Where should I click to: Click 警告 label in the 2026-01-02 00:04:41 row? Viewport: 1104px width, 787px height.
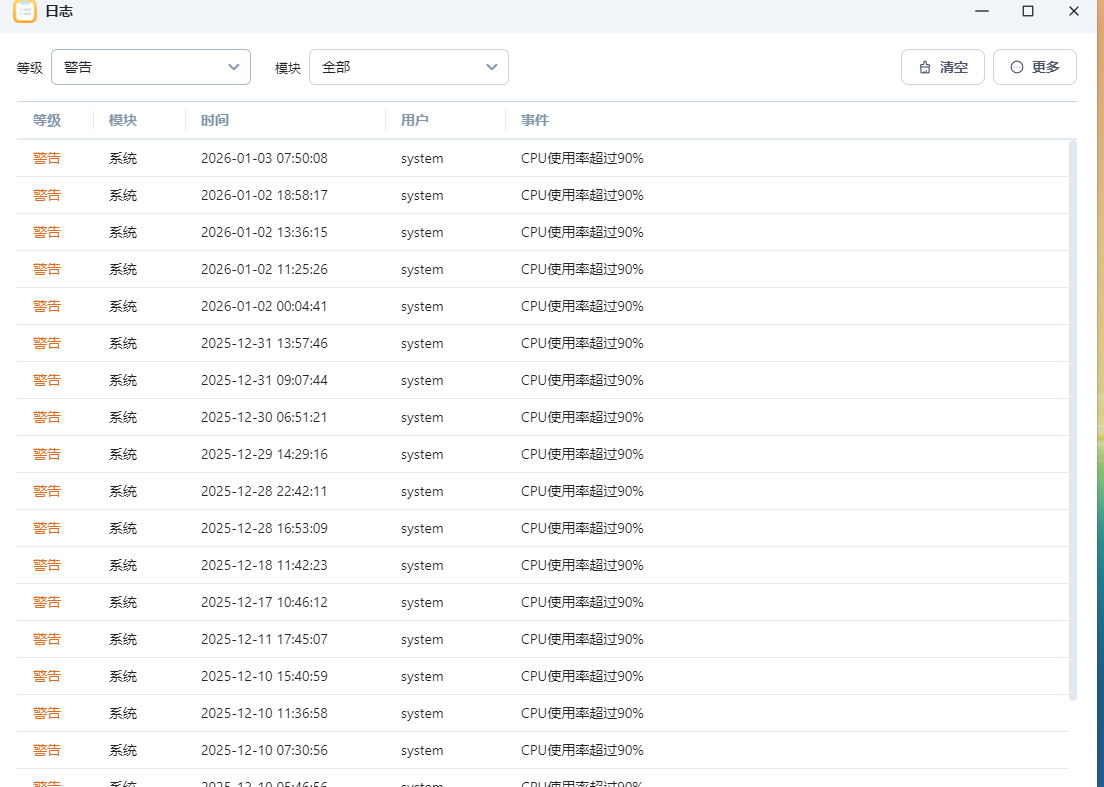click(47, 306)
